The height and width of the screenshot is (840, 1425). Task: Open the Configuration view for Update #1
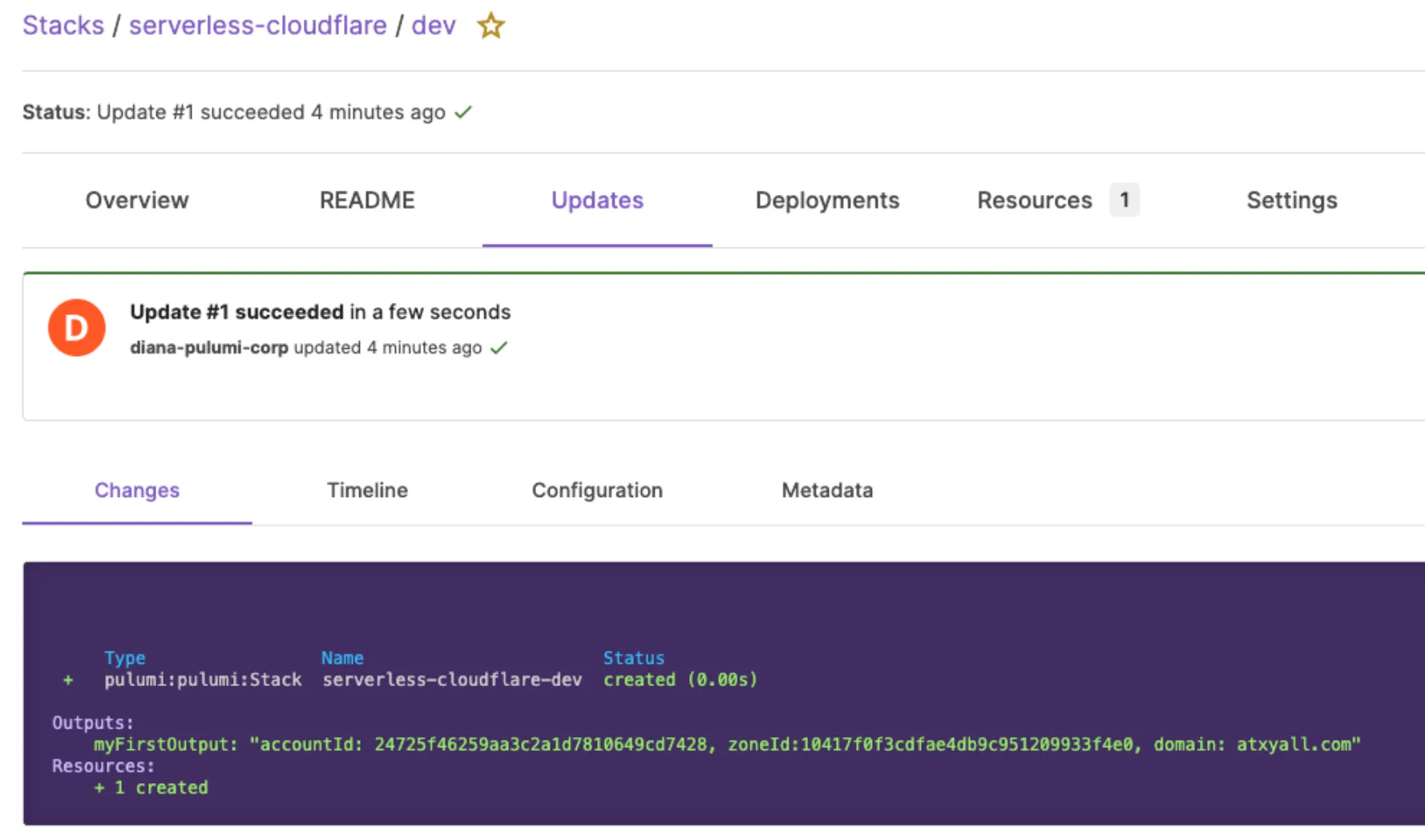[597, 490]
